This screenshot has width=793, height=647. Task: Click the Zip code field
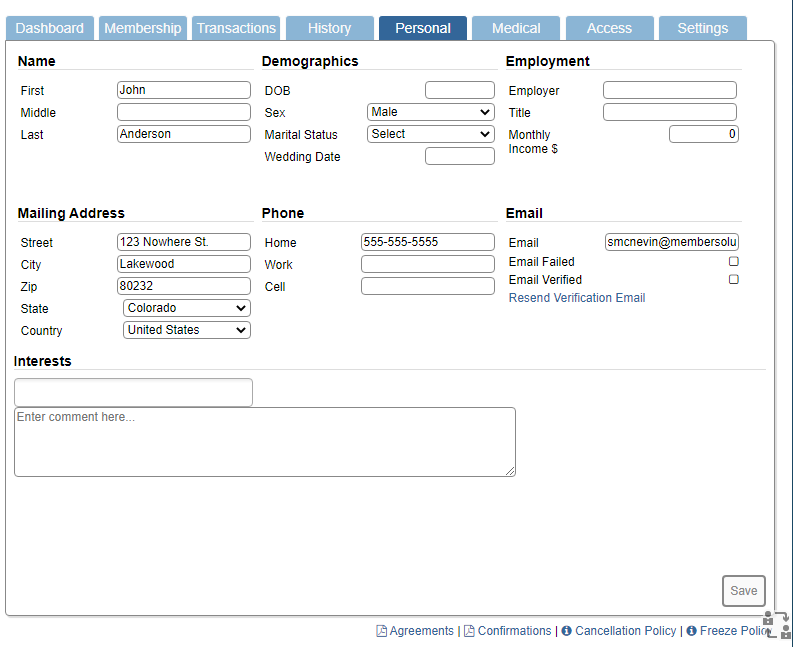tap(184, 286)
